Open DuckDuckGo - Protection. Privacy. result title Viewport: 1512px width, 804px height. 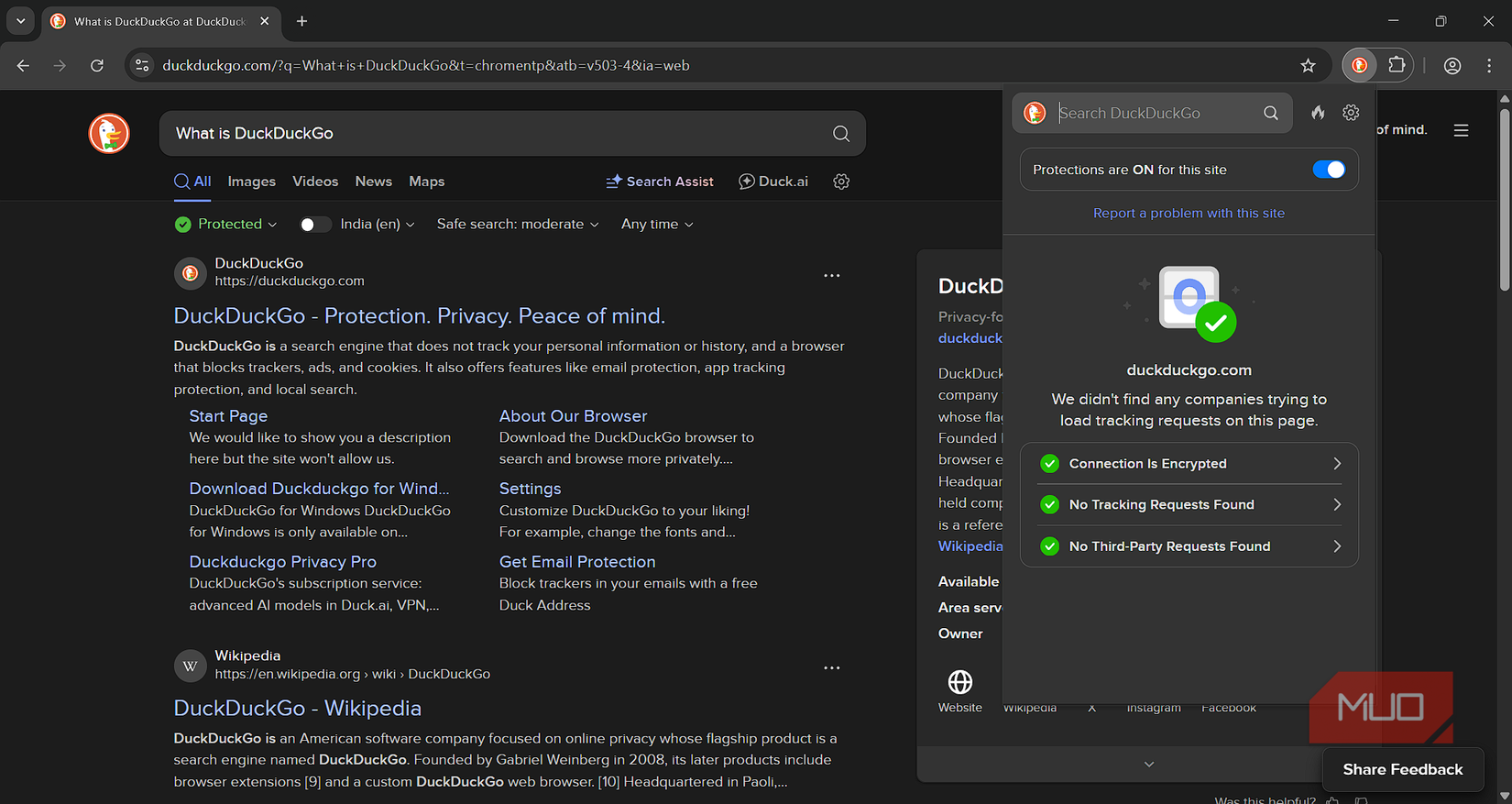(420, 316)
